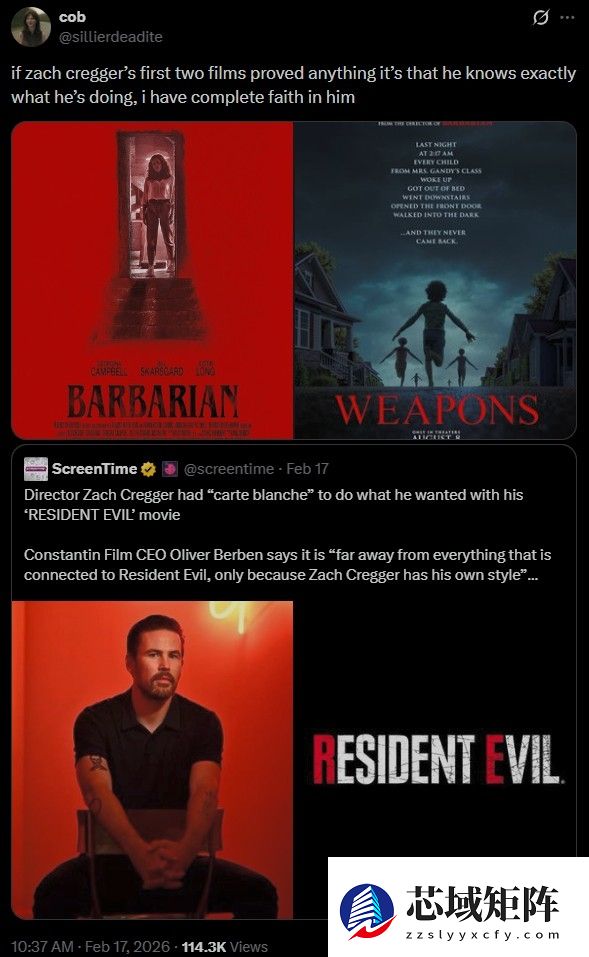Image resolution: width=589 pixels, height=957 pixels.
Task: Click the @sillierdeadite handle
Action: [x=110, y=37]
